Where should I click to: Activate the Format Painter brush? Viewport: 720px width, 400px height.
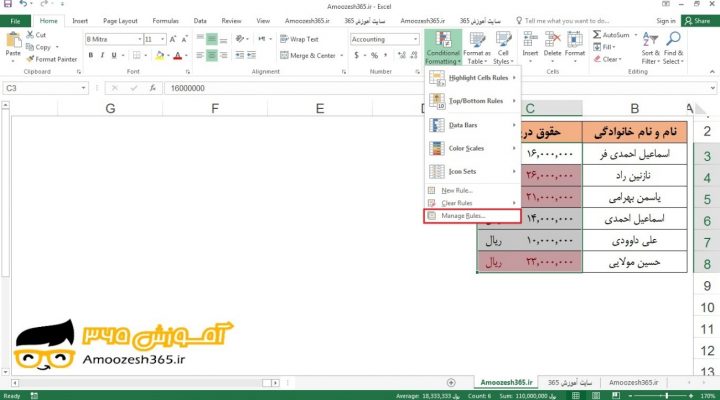(51, 59)
